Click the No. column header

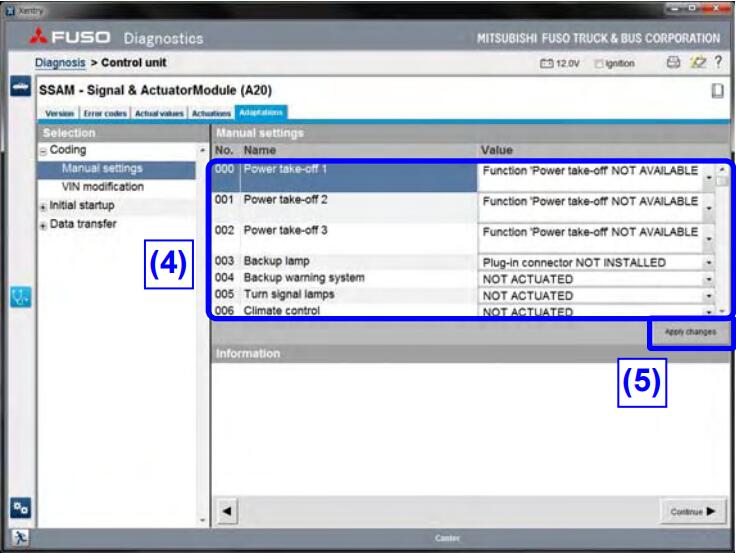tap(224, 150)
